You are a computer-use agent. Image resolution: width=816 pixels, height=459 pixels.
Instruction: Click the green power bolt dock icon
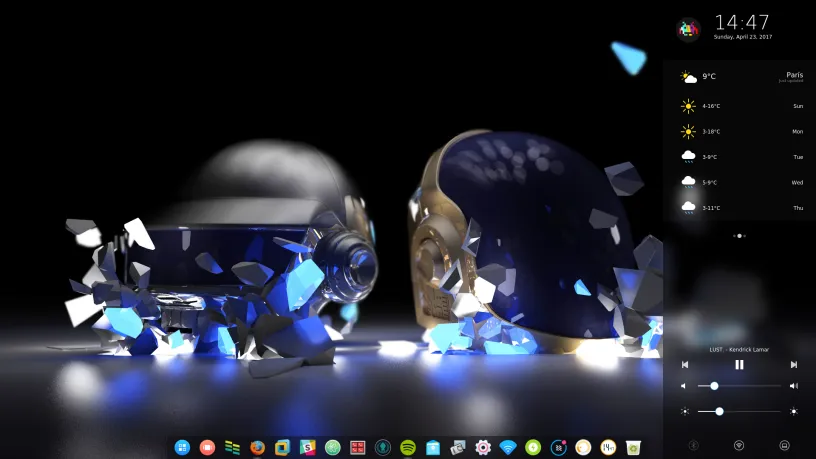click(533, 447)
